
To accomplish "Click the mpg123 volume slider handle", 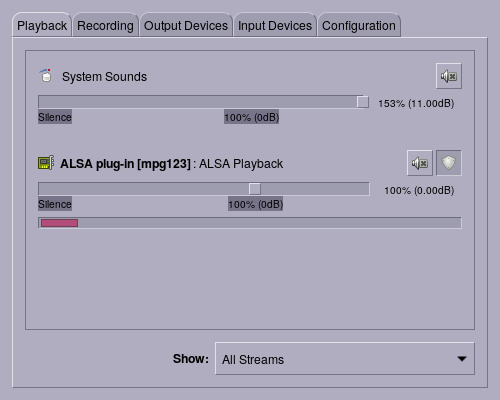I will 255,189.
